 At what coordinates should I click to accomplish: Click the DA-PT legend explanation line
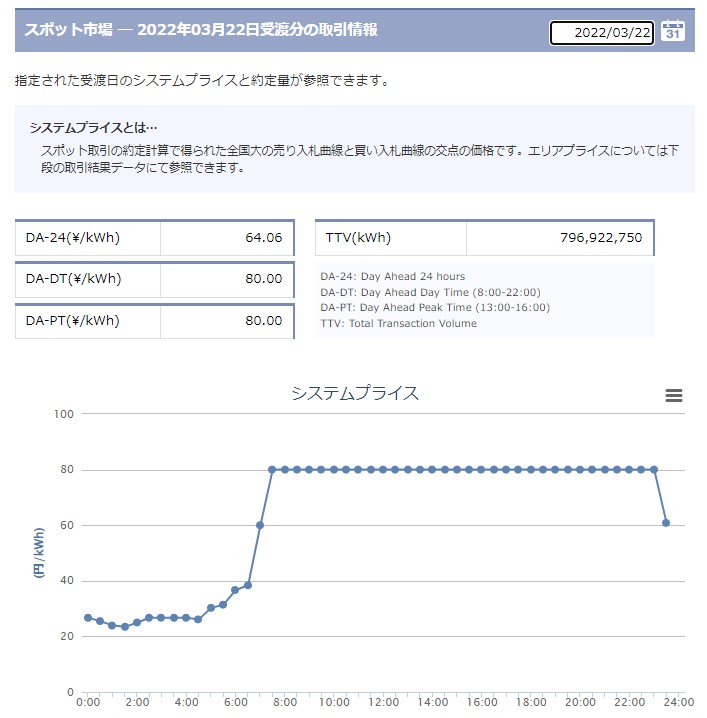435,308
